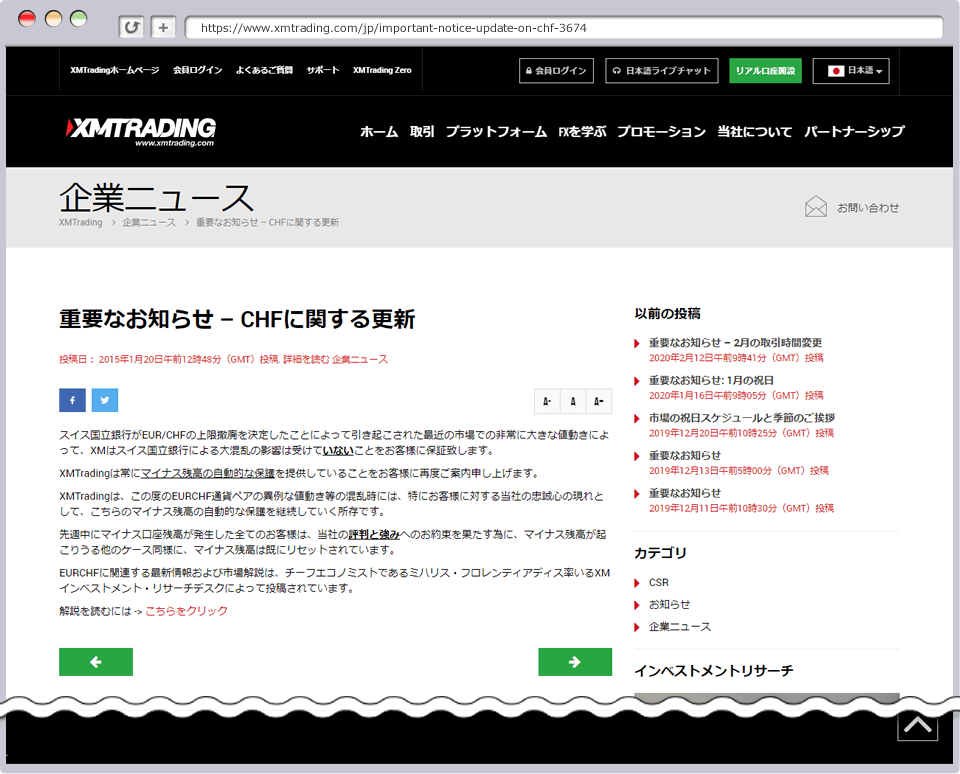Image resolution: width=960 pixels, height=774 pixels.
Task: Share the article via the Facebook icon
Action: (72, 400)
